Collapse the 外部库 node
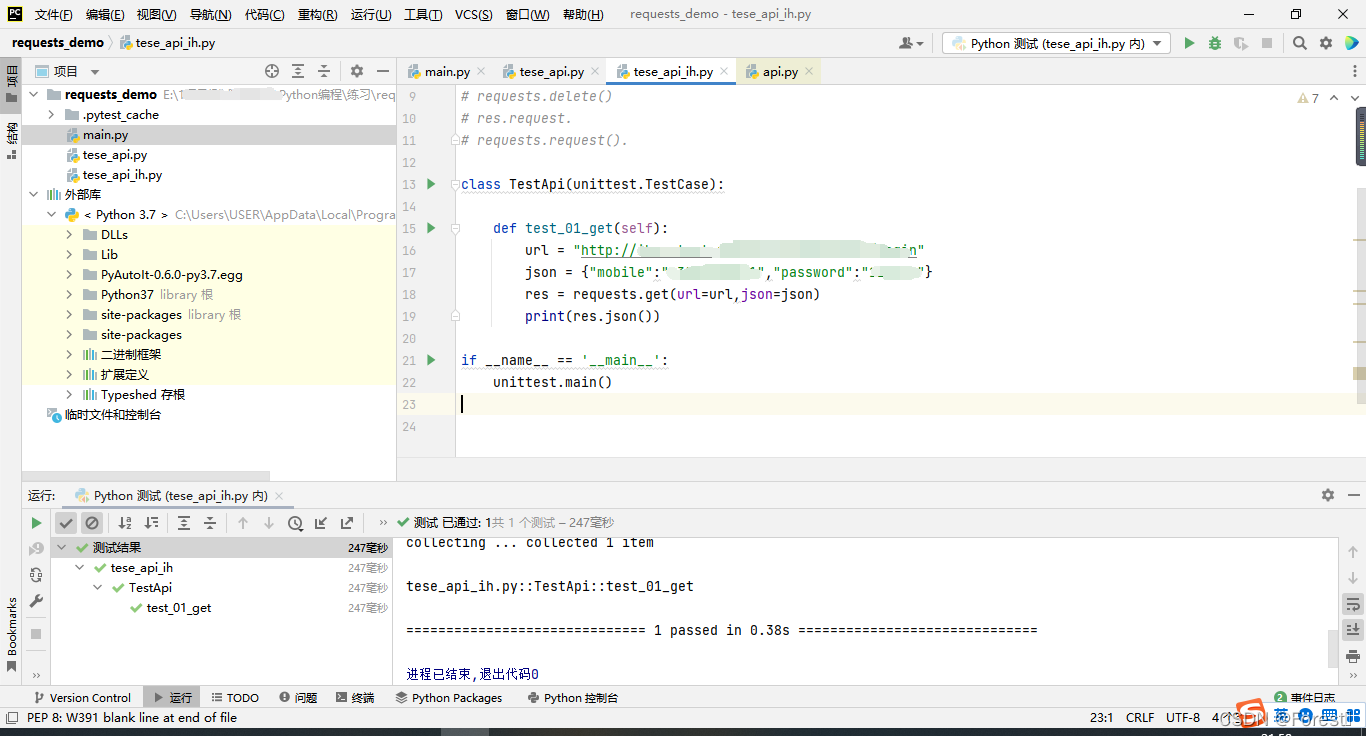Image resolution: width=1366 pixels, height=736 pixels. pyautogui.click(x=34, y=194)
